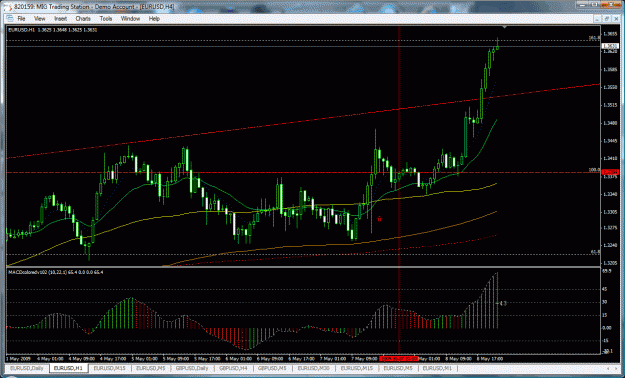The width and height of the screenshot is (625, 378).
Task: Maximize the MIG Trading Station window
Action: click(595, 4)
